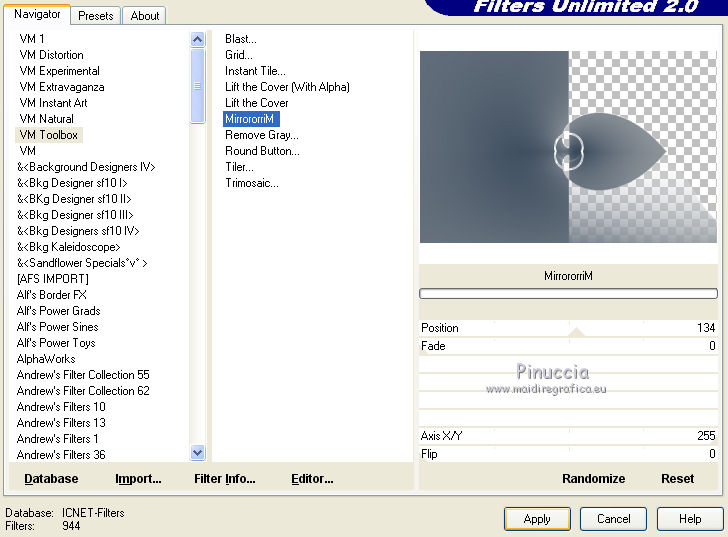Choose the Tiler... filter
The image size is (728, 537).
(x=239, y=167)
